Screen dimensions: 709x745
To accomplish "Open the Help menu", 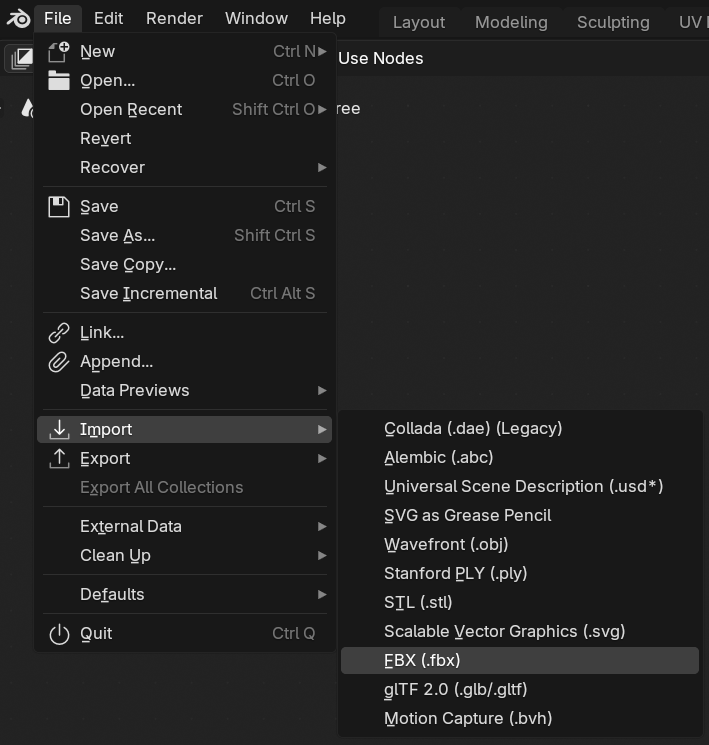I will point(327,19).
